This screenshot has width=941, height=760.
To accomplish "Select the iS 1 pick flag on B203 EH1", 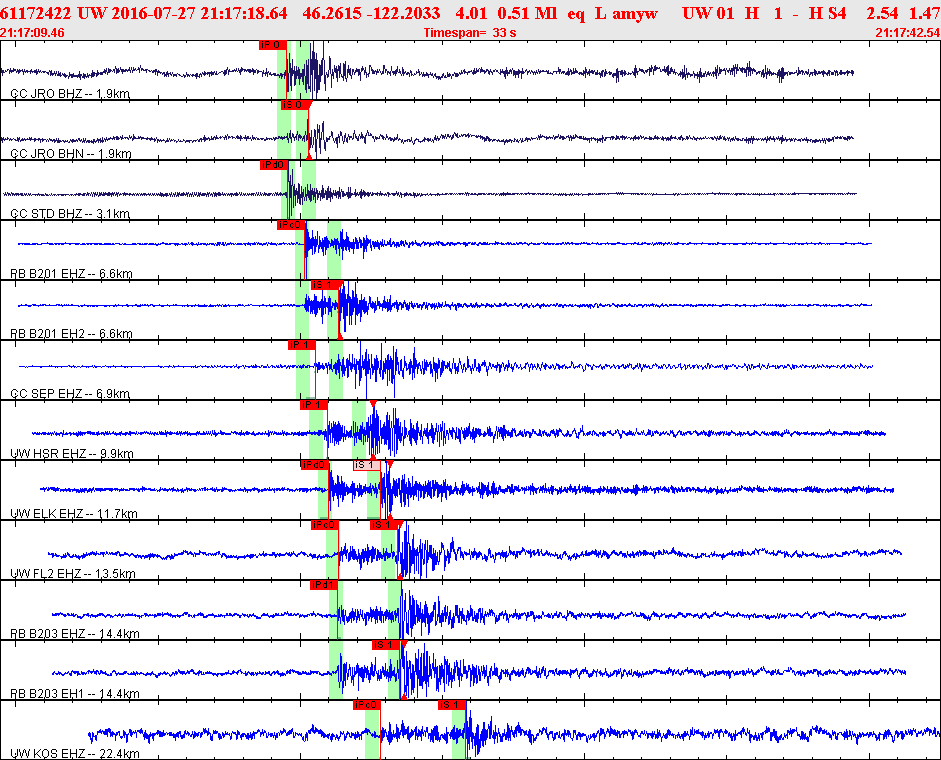I will click(386, 645).
